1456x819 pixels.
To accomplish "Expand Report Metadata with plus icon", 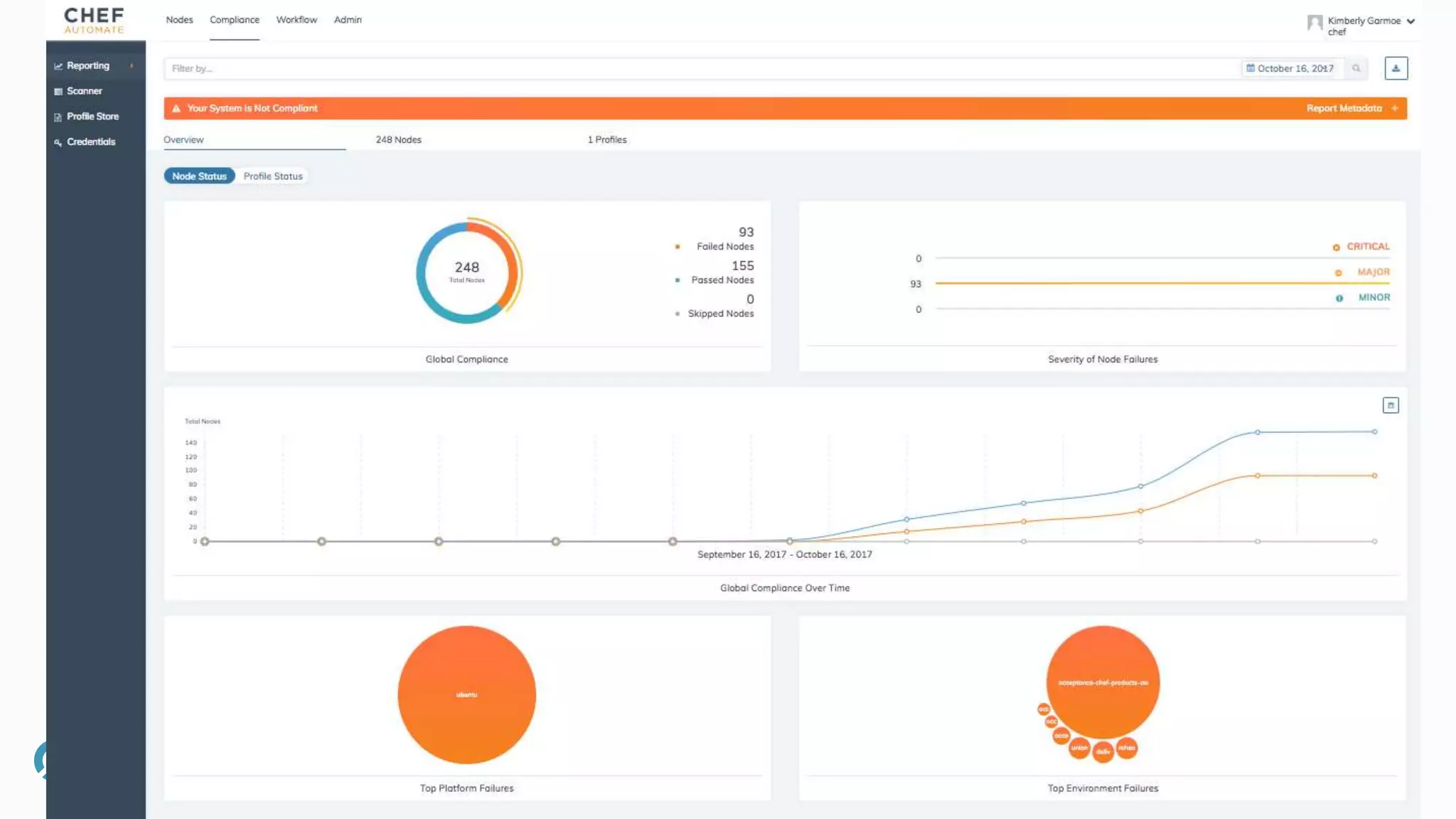I will [x=1394, y=108].
